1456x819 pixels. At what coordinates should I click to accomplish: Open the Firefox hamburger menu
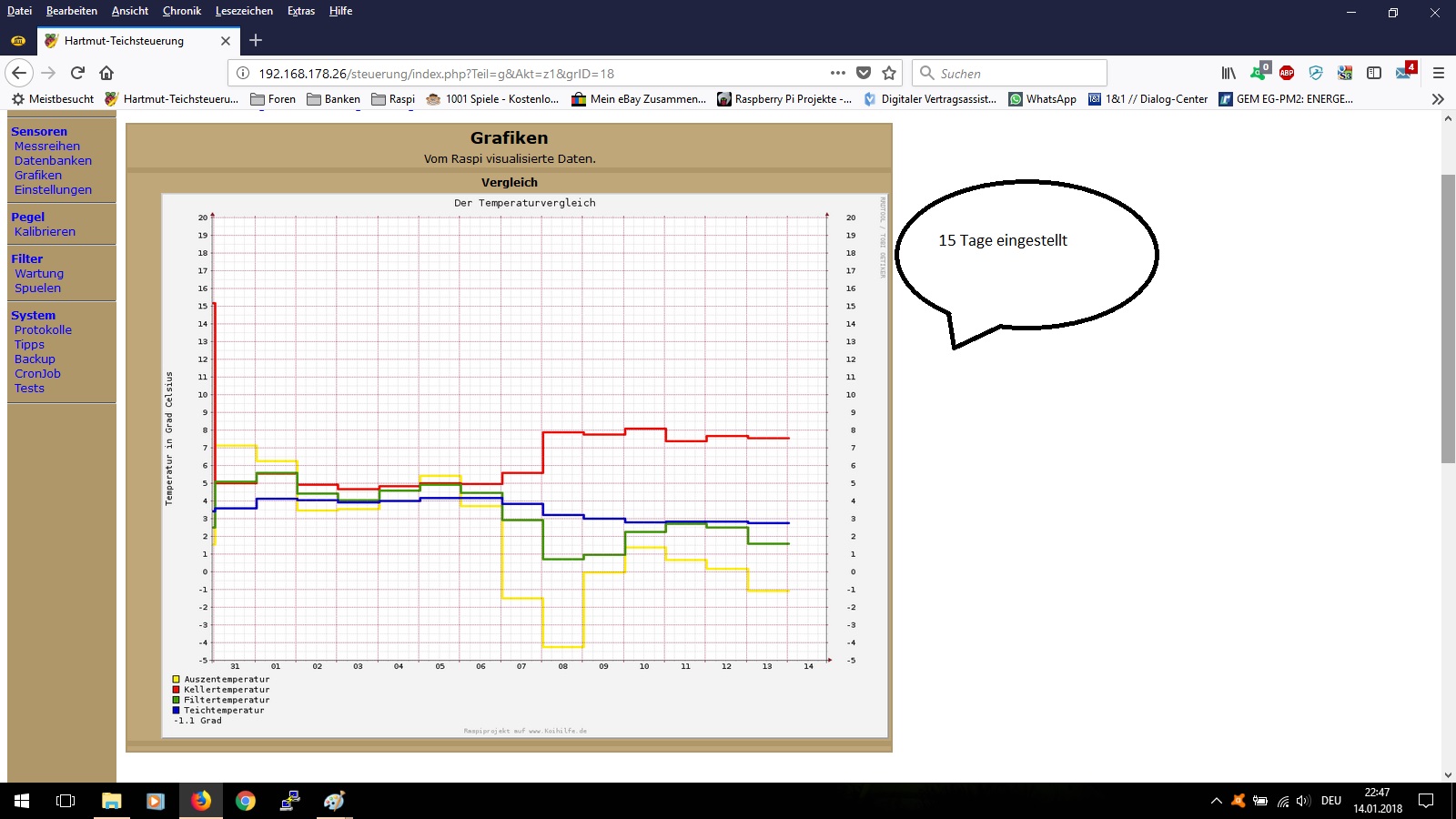click(x=1439, y=73)
